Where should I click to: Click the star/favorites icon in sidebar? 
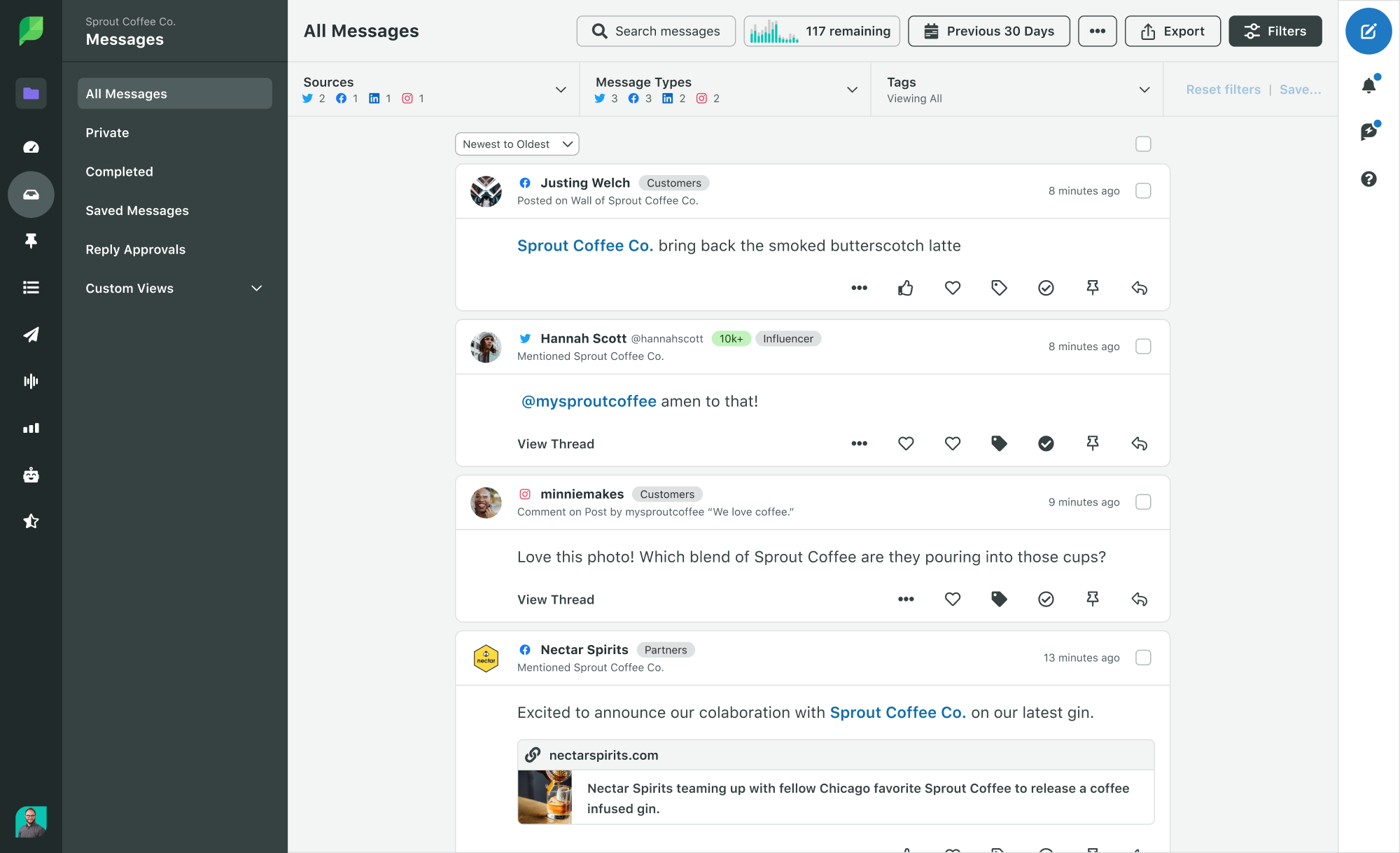31,520
